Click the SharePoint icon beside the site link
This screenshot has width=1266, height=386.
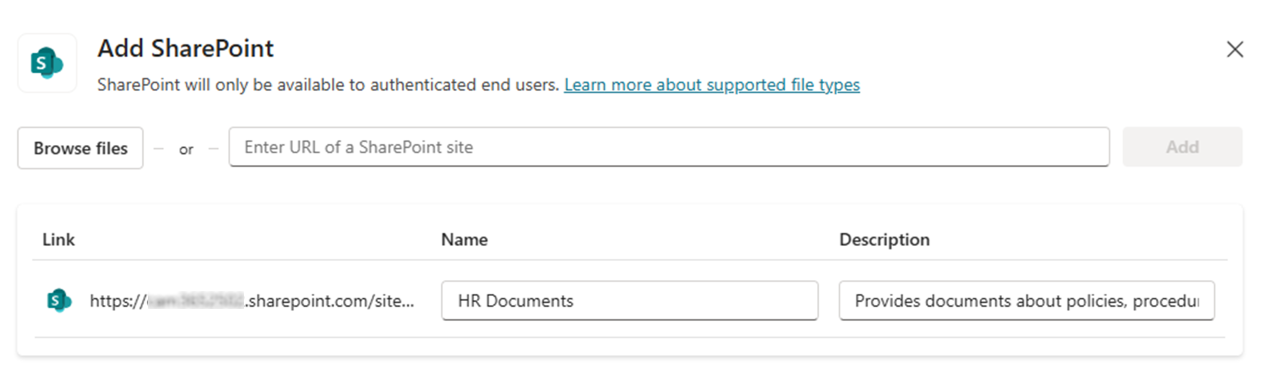(x=59, y=300)
